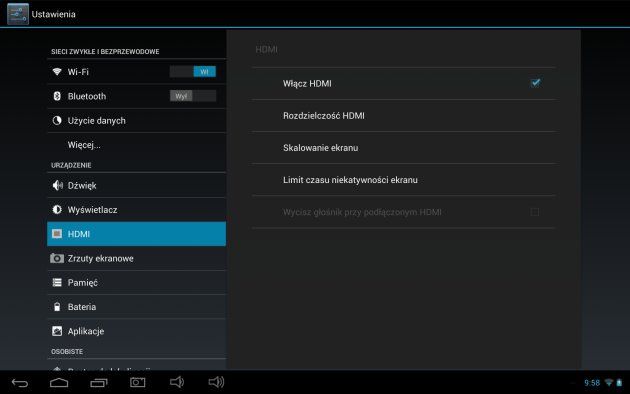
Task: Tap the volume down speaker button
Action: [x=177, y=382]
